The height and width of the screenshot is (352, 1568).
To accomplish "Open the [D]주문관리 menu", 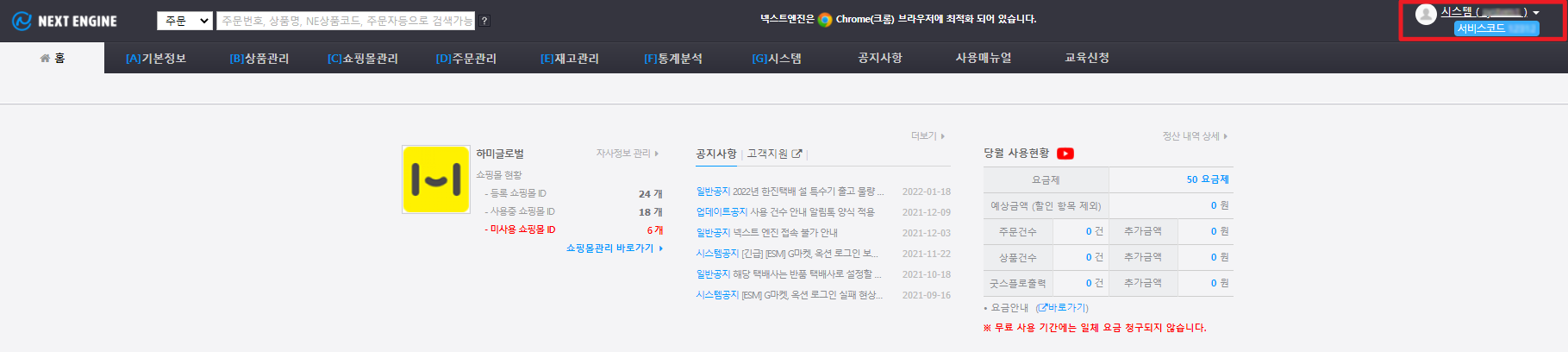I will 466,59.
